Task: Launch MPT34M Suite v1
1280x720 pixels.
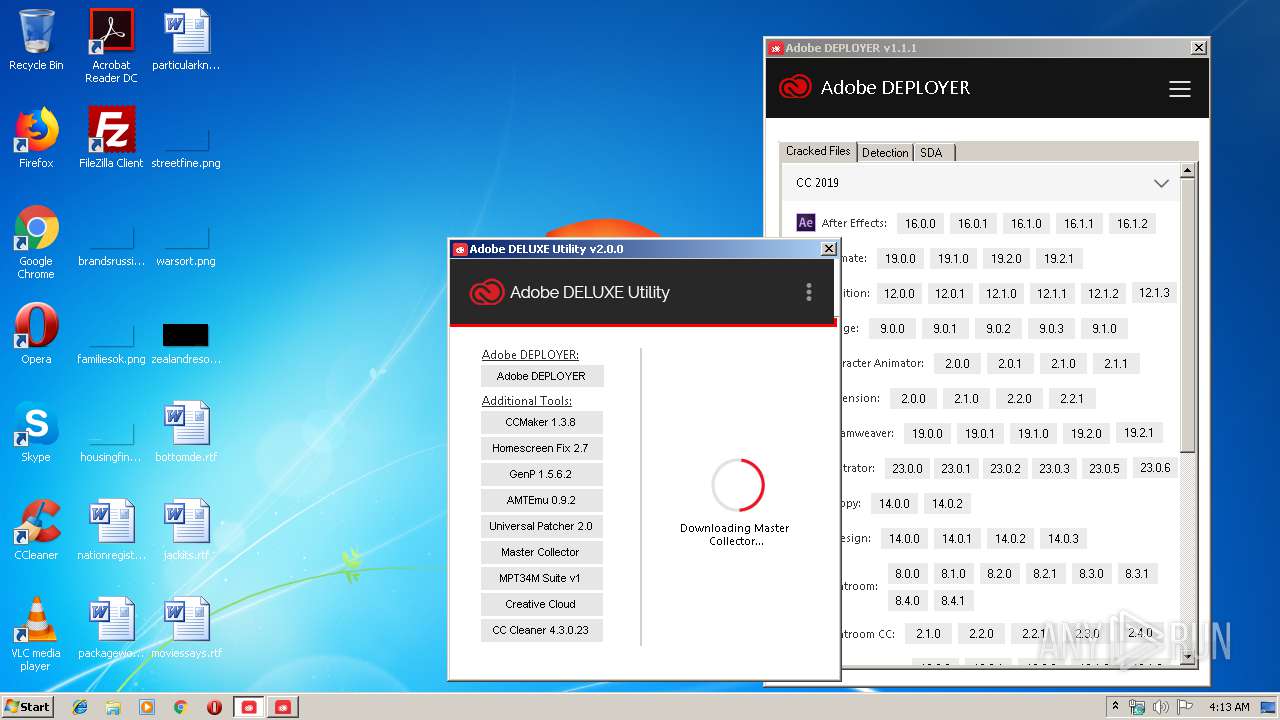Action: (x=541, y=578)
